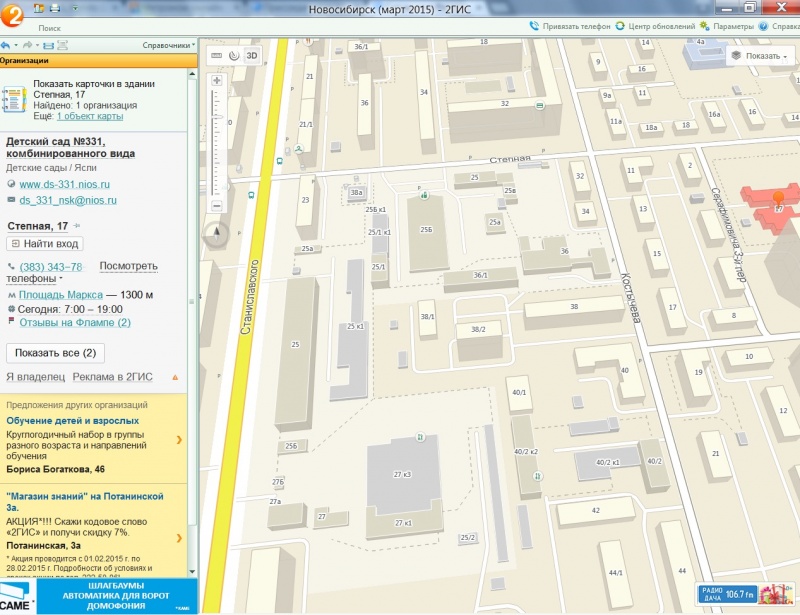The image size is (800, 615).
Task: Open the www.ds-331.nios.ru website link
Action: tap(64, 184)
